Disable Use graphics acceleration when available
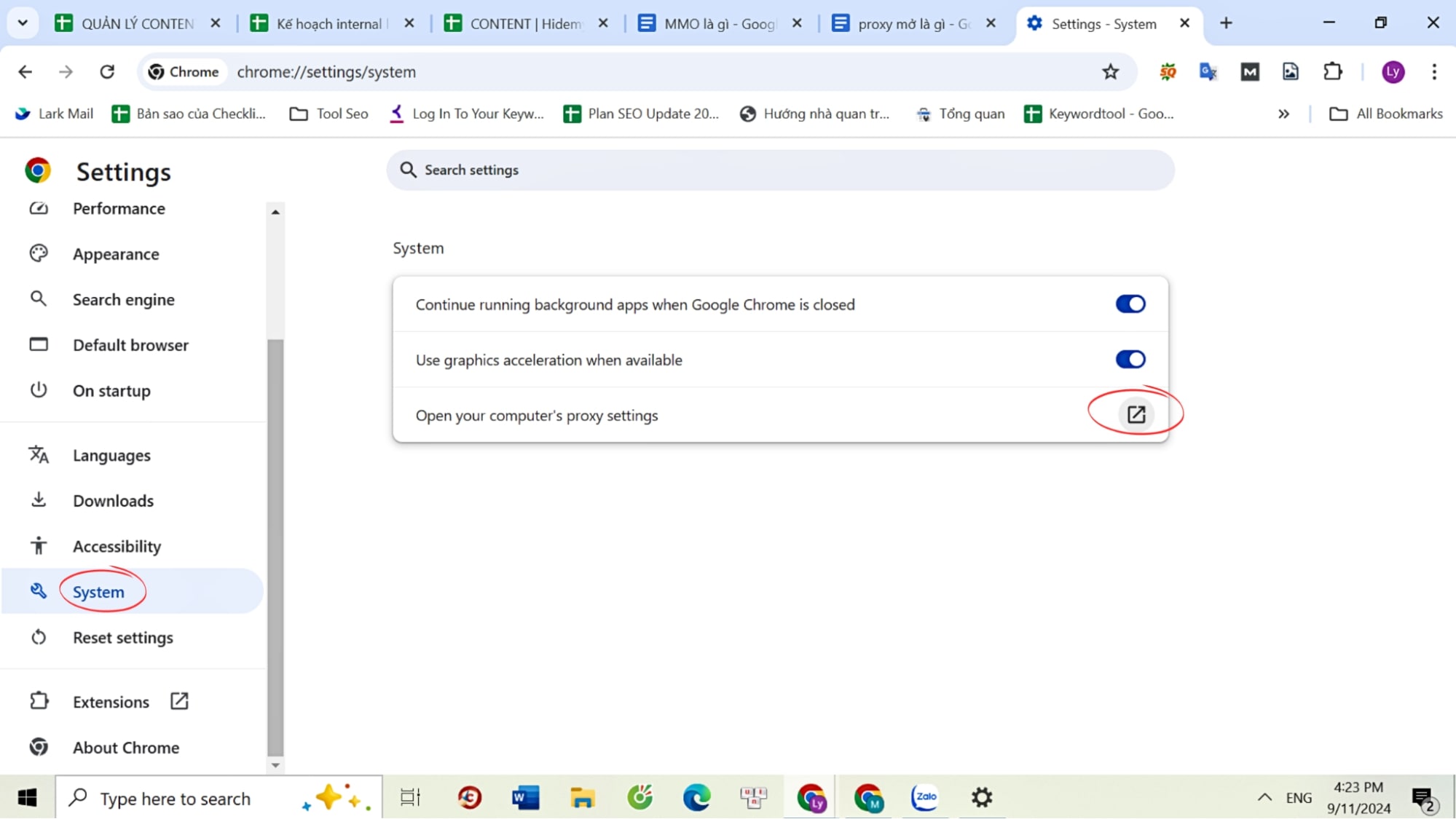This screenshot has width=1456, height=819. (x=1130, y=358)
